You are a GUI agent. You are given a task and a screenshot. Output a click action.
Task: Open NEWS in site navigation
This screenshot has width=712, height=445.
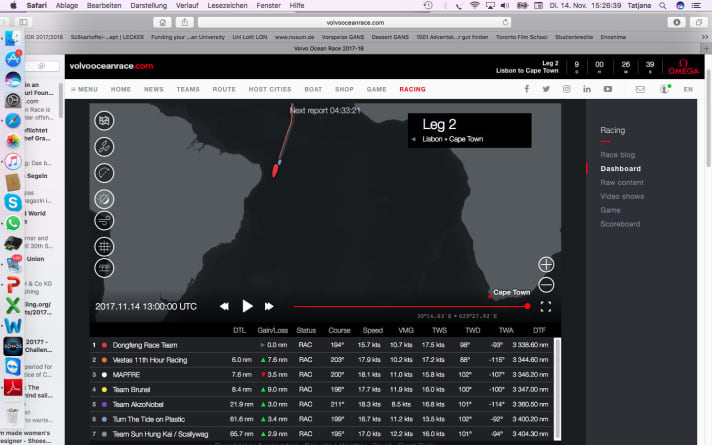[153, 89]
